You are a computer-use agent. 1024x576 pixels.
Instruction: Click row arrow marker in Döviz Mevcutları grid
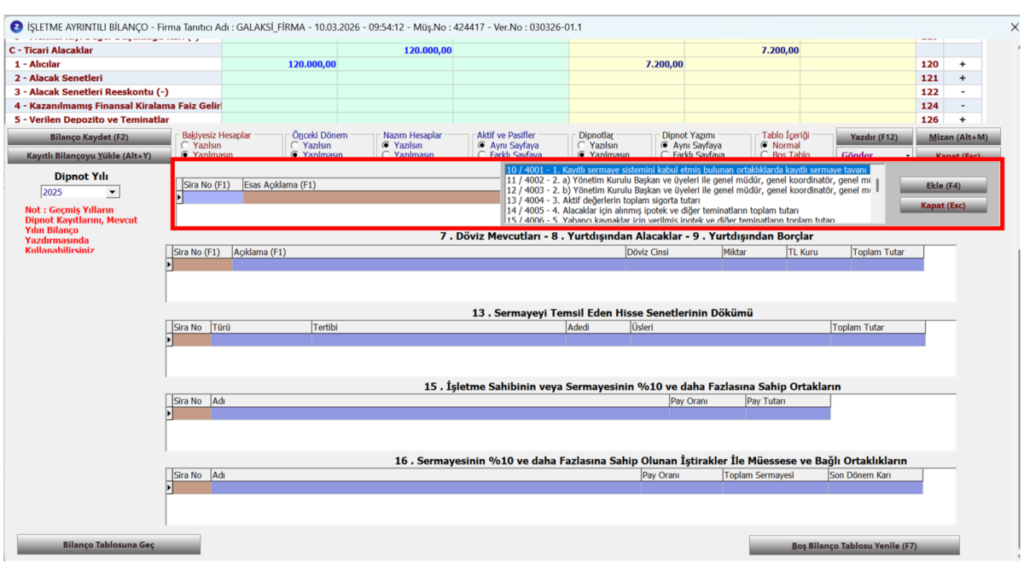169,264
